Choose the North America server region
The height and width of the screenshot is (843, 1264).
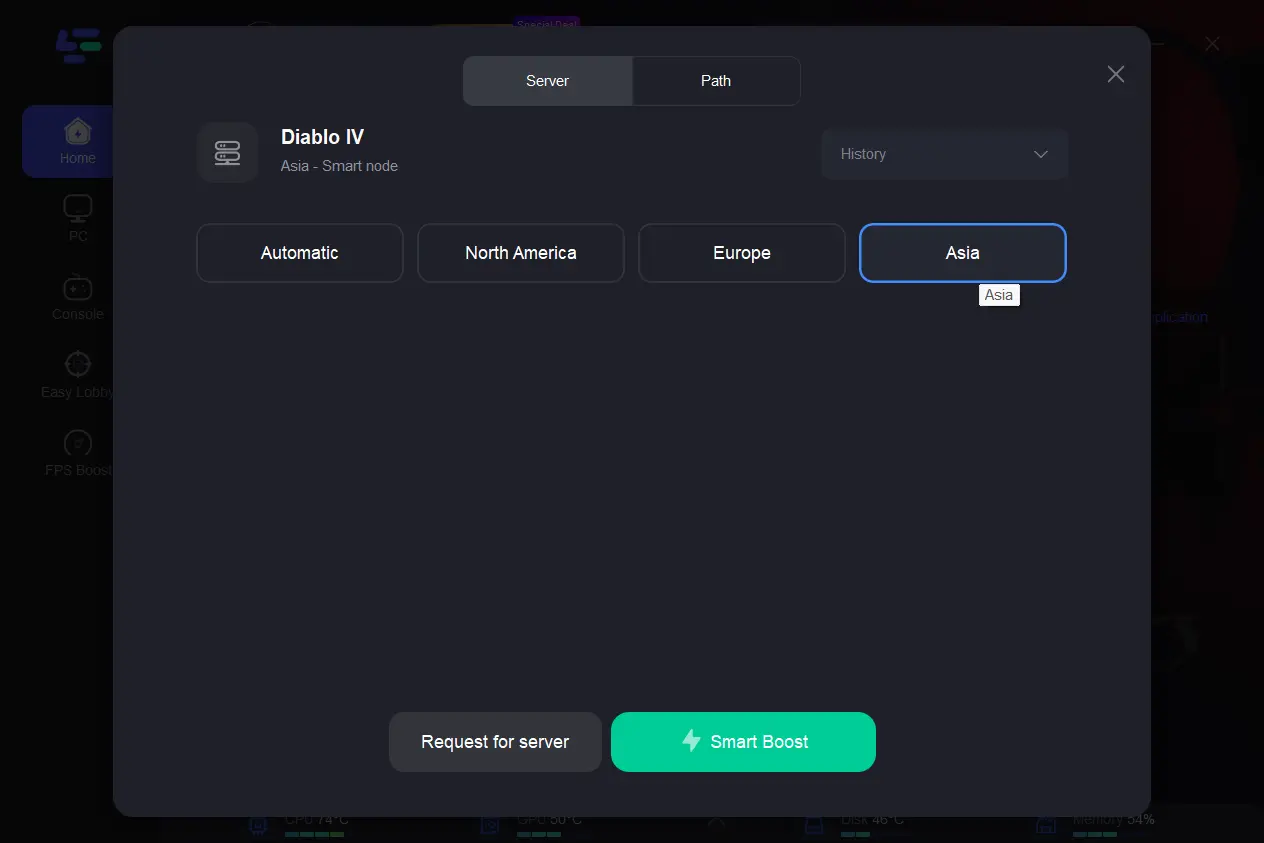pos(521,253)
